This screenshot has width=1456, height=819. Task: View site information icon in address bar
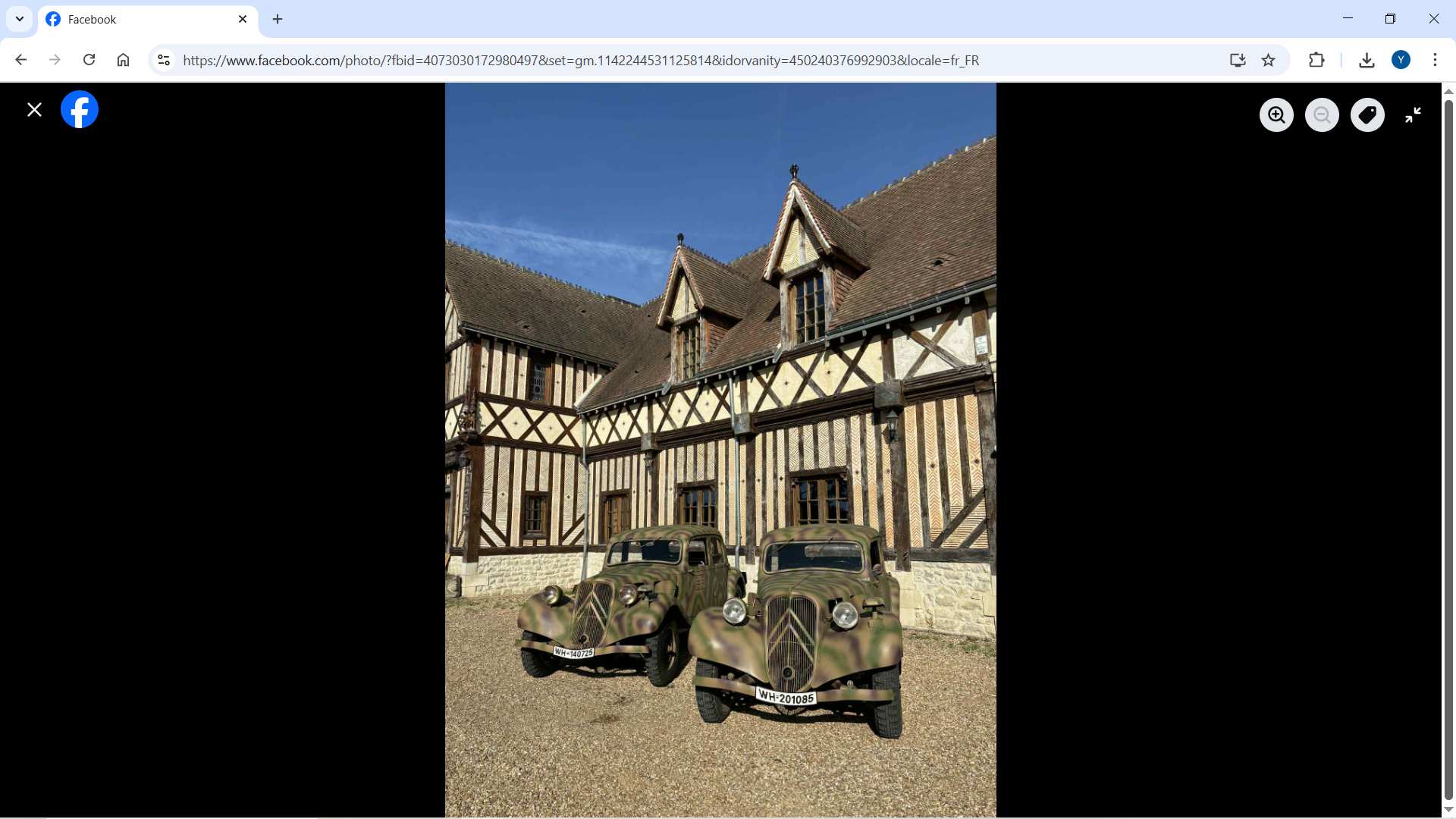click(x=163, y=60)
